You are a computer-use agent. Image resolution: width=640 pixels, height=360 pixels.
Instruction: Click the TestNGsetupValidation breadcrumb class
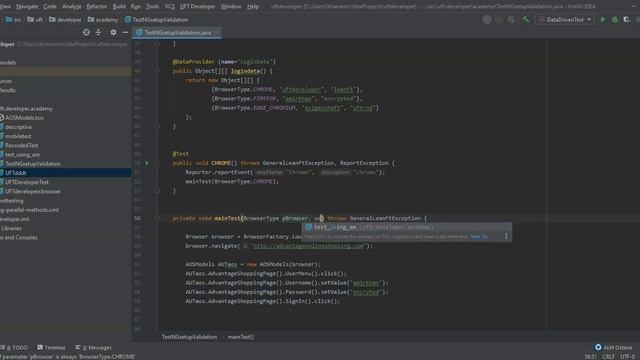tap(156, 20)
